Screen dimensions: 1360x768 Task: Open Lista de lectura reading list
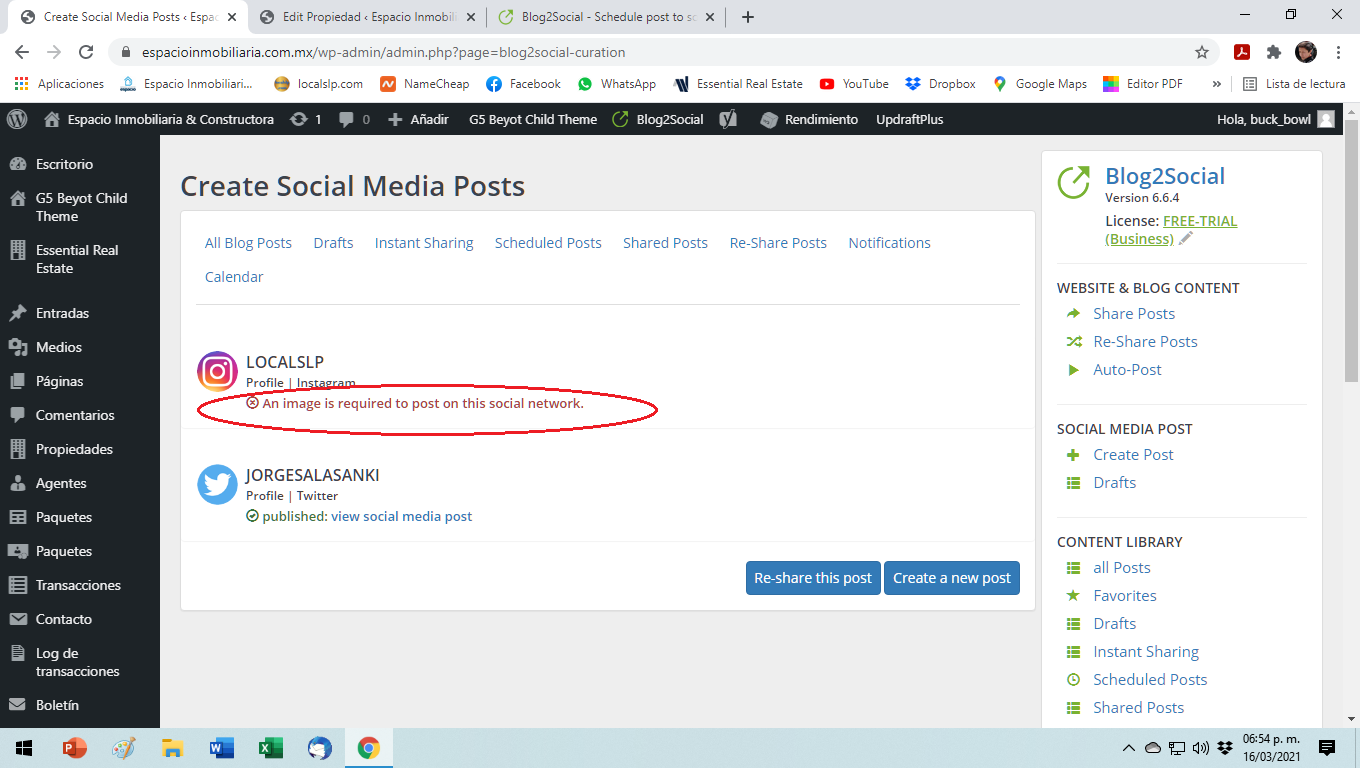click(1294, 84)
